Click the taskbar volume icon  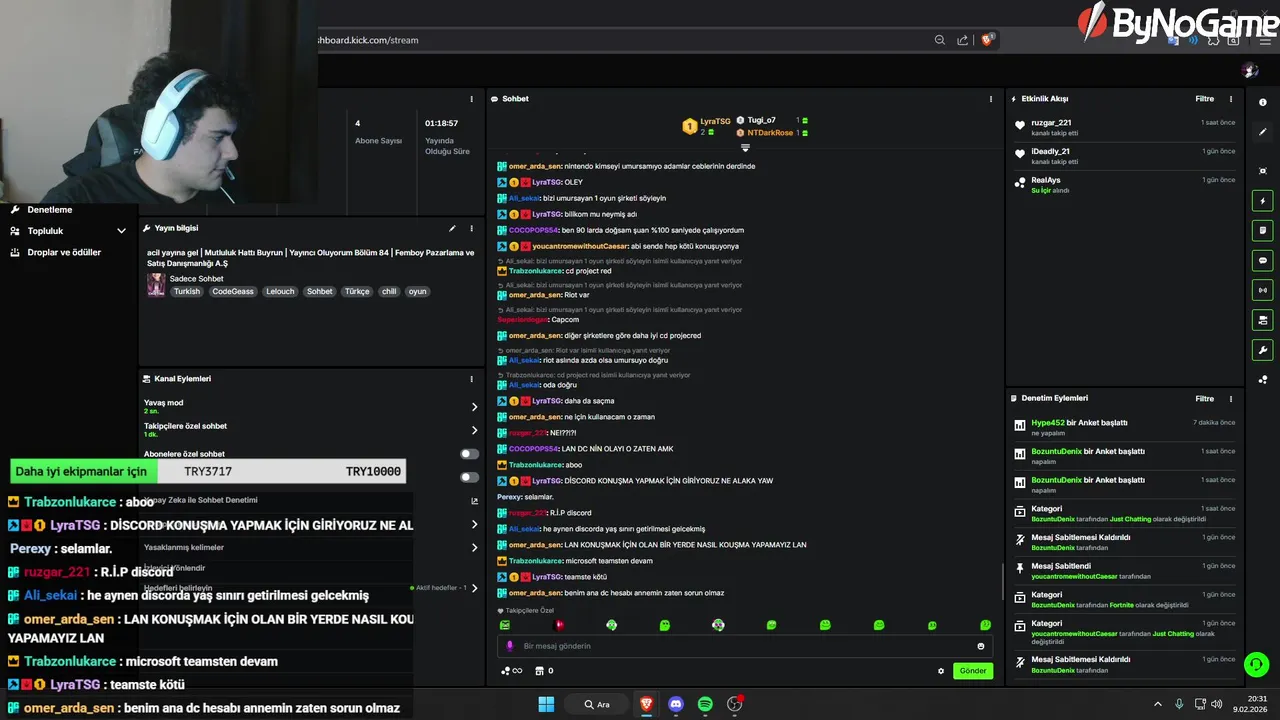click(1217, 704)
